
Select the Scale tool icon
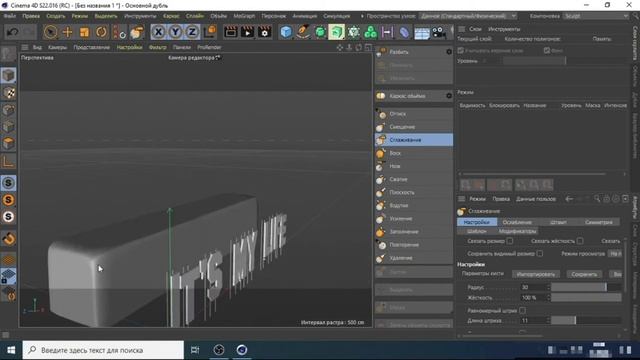(84, 32)
